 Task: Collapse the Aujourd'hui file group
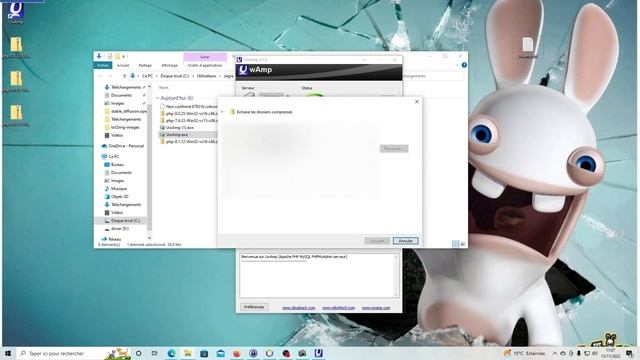click(158, 98)
